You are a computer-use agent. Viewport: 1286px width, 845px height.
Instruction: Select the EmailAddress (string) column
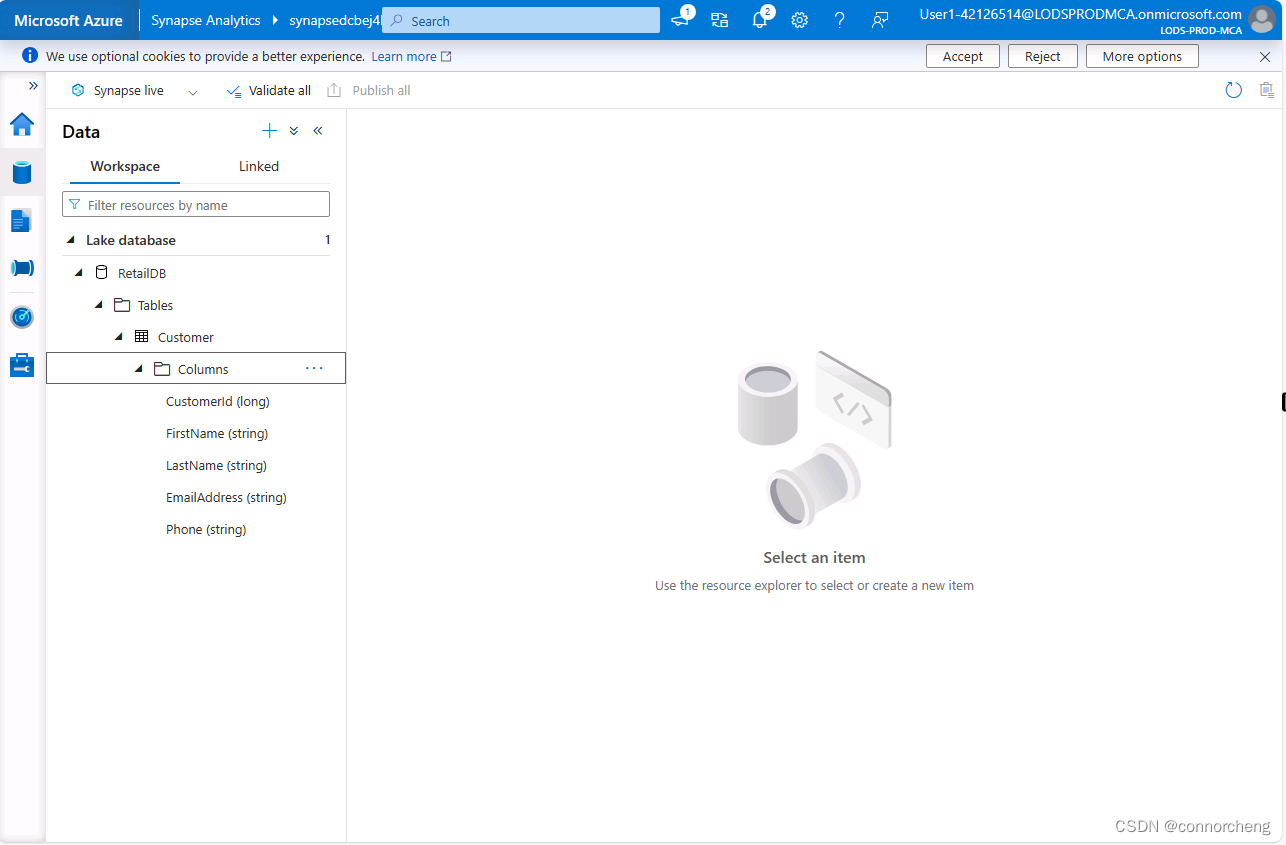[226, 497]
